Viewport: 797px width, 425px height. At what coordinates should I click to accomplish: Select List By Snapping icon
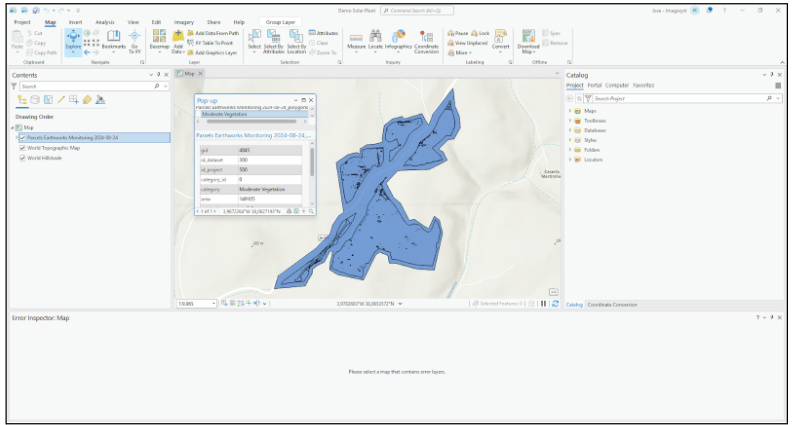tap(74, 100)
